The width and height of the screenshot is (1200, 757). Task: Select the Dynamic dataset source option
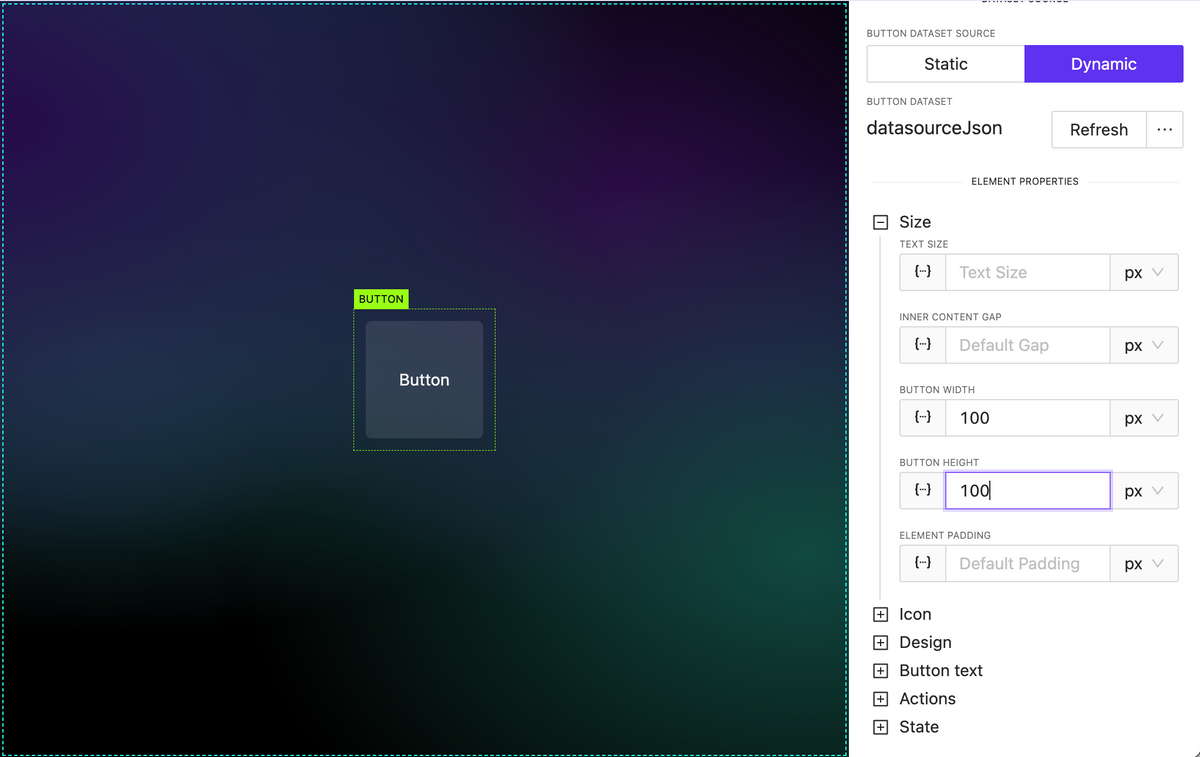(x=1103, y=63)
